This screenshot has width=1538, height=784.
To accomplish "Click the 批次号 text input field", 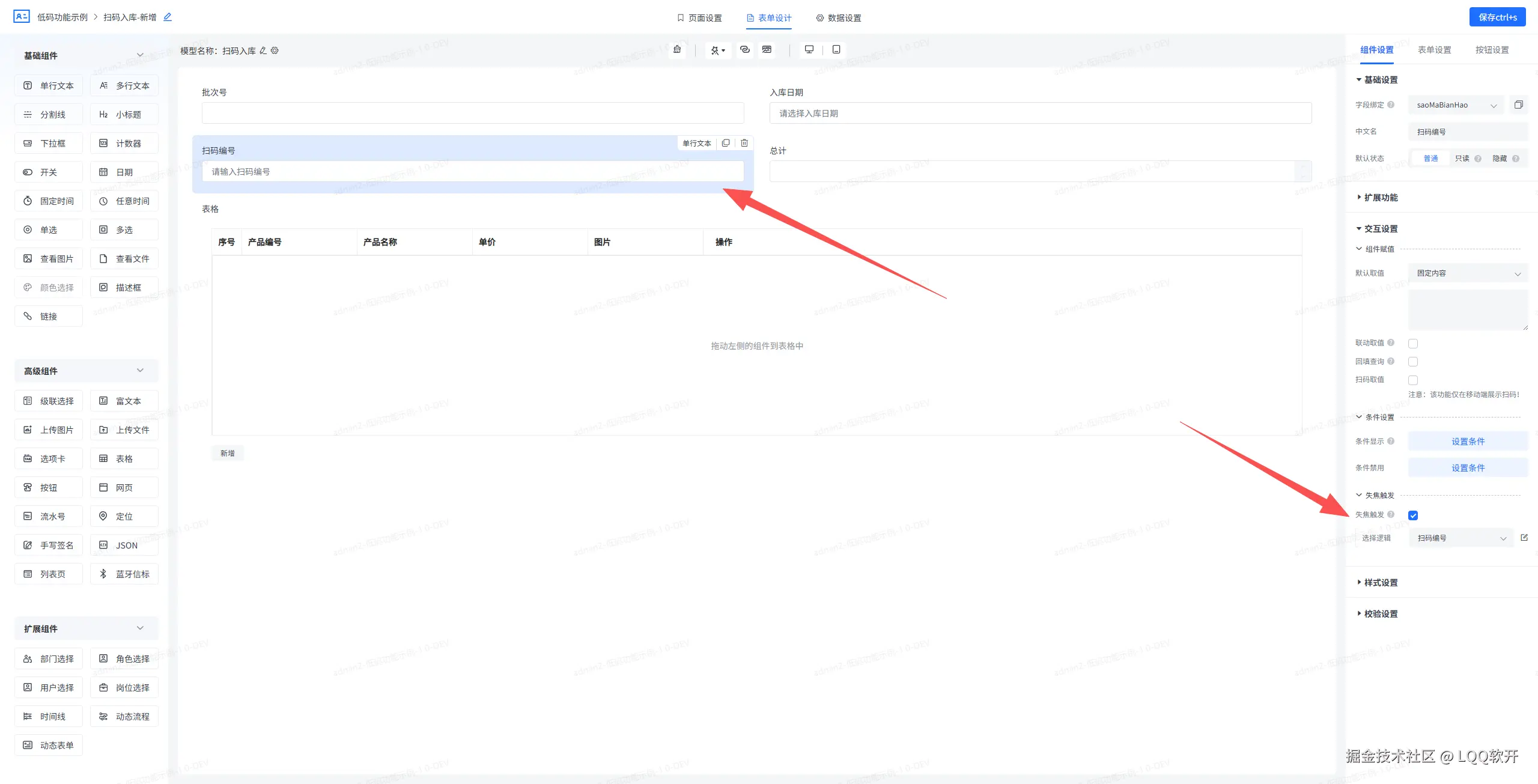I will click(x=473, y=114).
